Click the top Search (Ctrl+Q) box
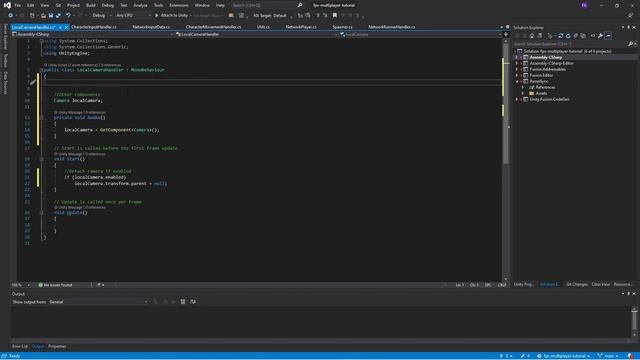Viewport: 640px width, 360px height. coord(267,5)
